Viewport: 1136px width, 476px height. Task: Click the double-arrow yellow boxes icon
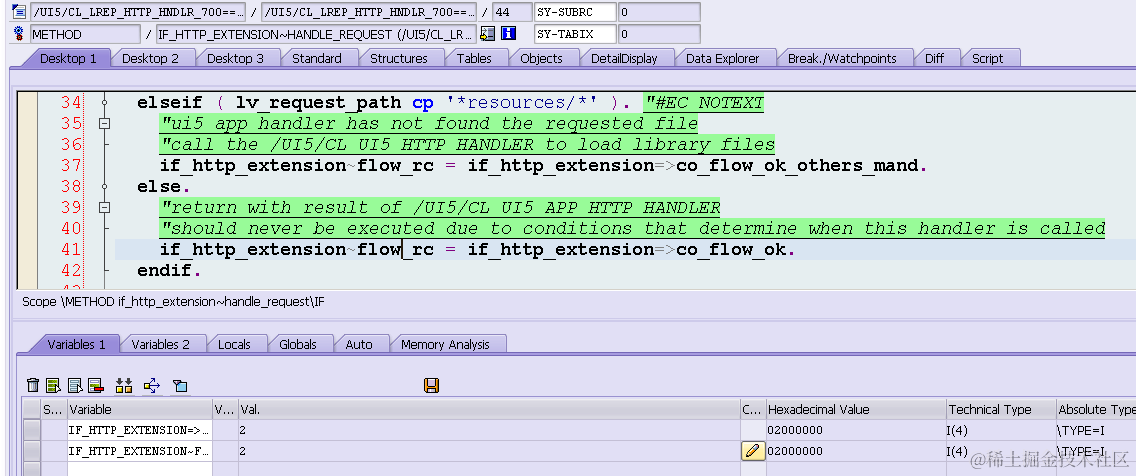(124, 385)
